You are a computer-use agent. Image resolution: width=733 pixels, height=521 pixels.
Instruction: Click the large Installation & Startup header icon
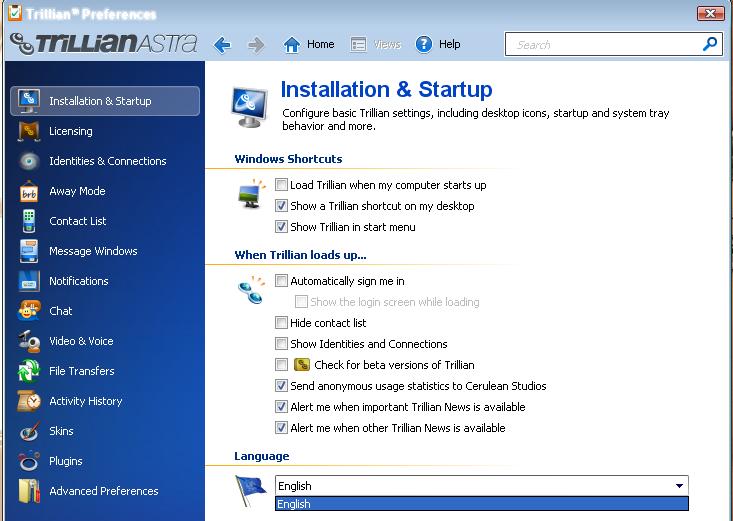coord(250,107)
